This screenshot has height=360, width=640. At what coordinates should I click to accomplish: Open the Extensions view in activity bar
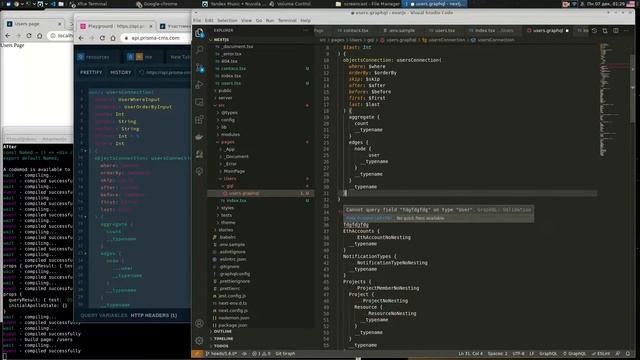(199, 120)
